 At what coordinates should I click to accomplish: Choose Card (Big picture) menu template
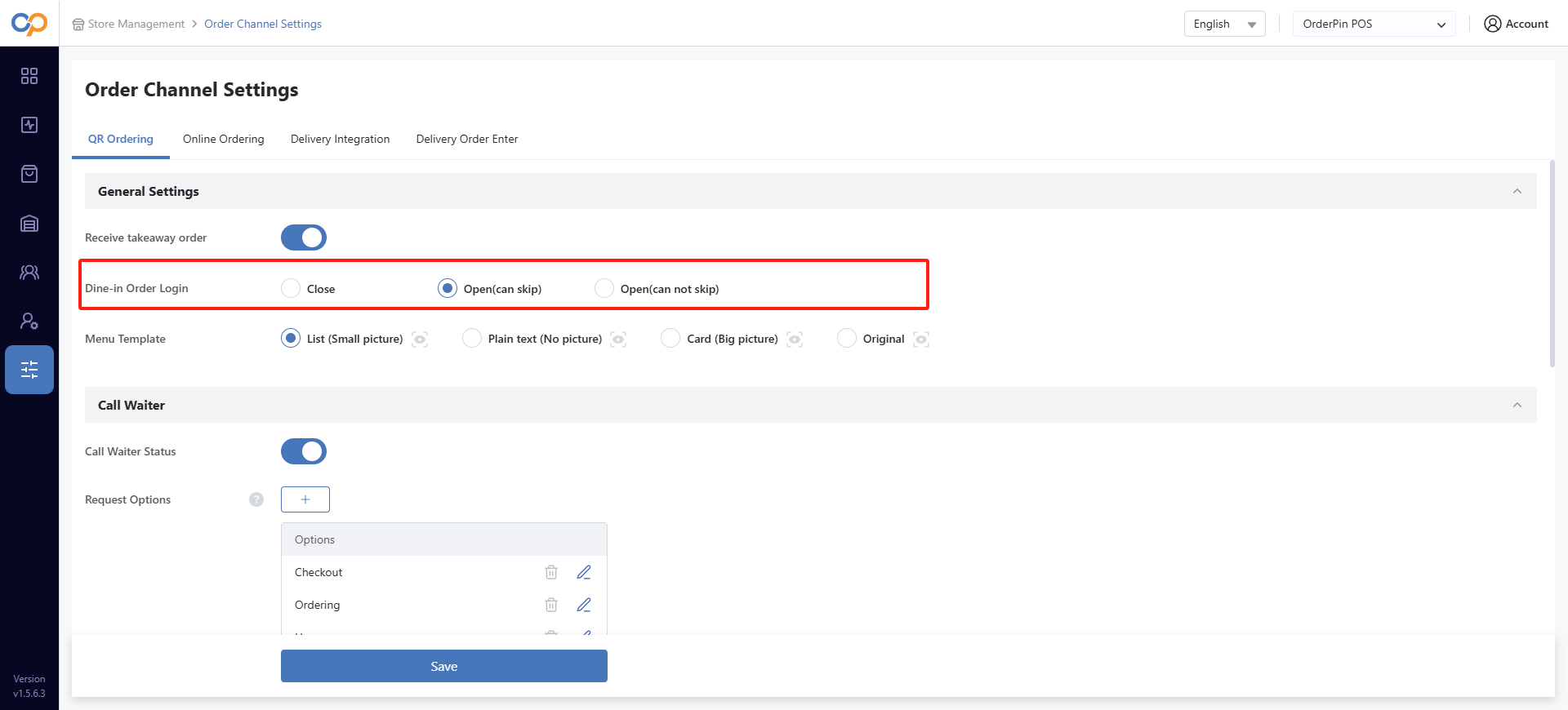pos(670,338)
